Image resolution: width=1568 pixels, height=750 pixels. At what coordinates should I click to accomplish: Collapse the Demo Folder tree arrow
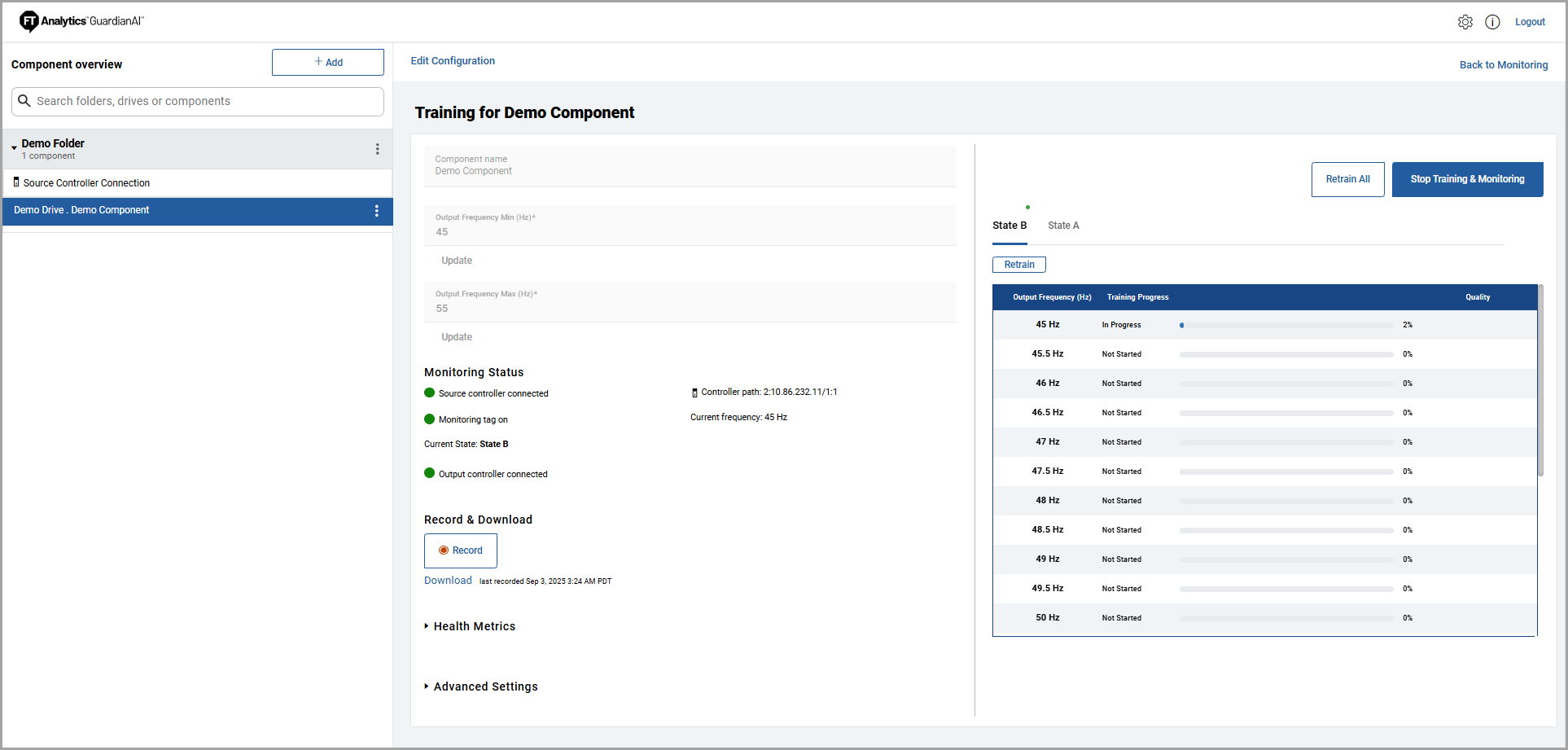[14, 147]
